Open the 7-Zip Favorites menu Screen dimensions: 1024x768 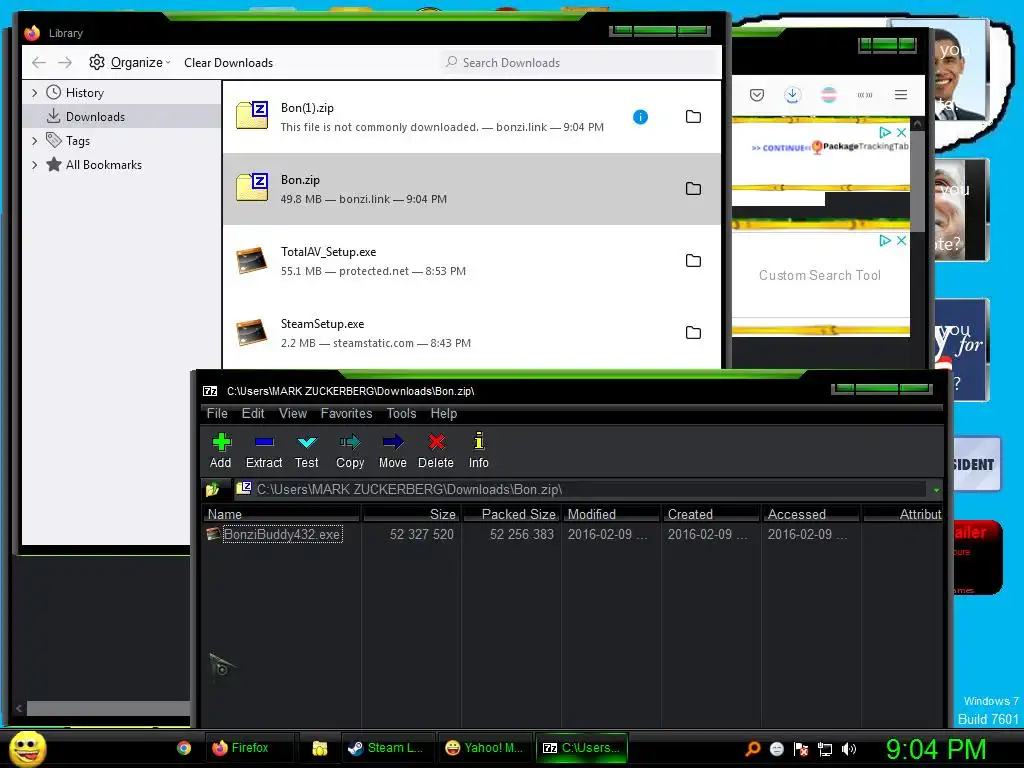click(x=346, y=413)
